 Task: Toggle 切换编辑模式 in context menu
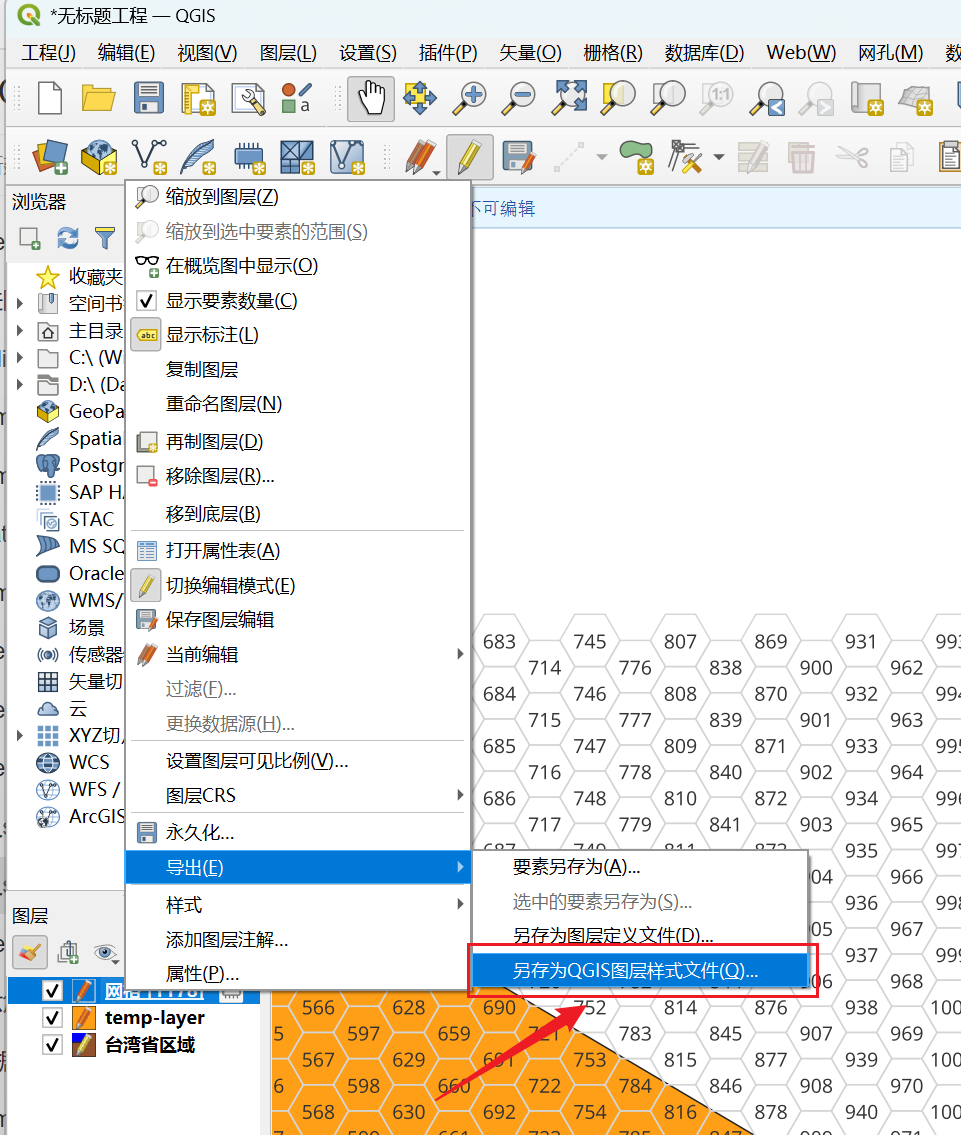pos(298,586)
